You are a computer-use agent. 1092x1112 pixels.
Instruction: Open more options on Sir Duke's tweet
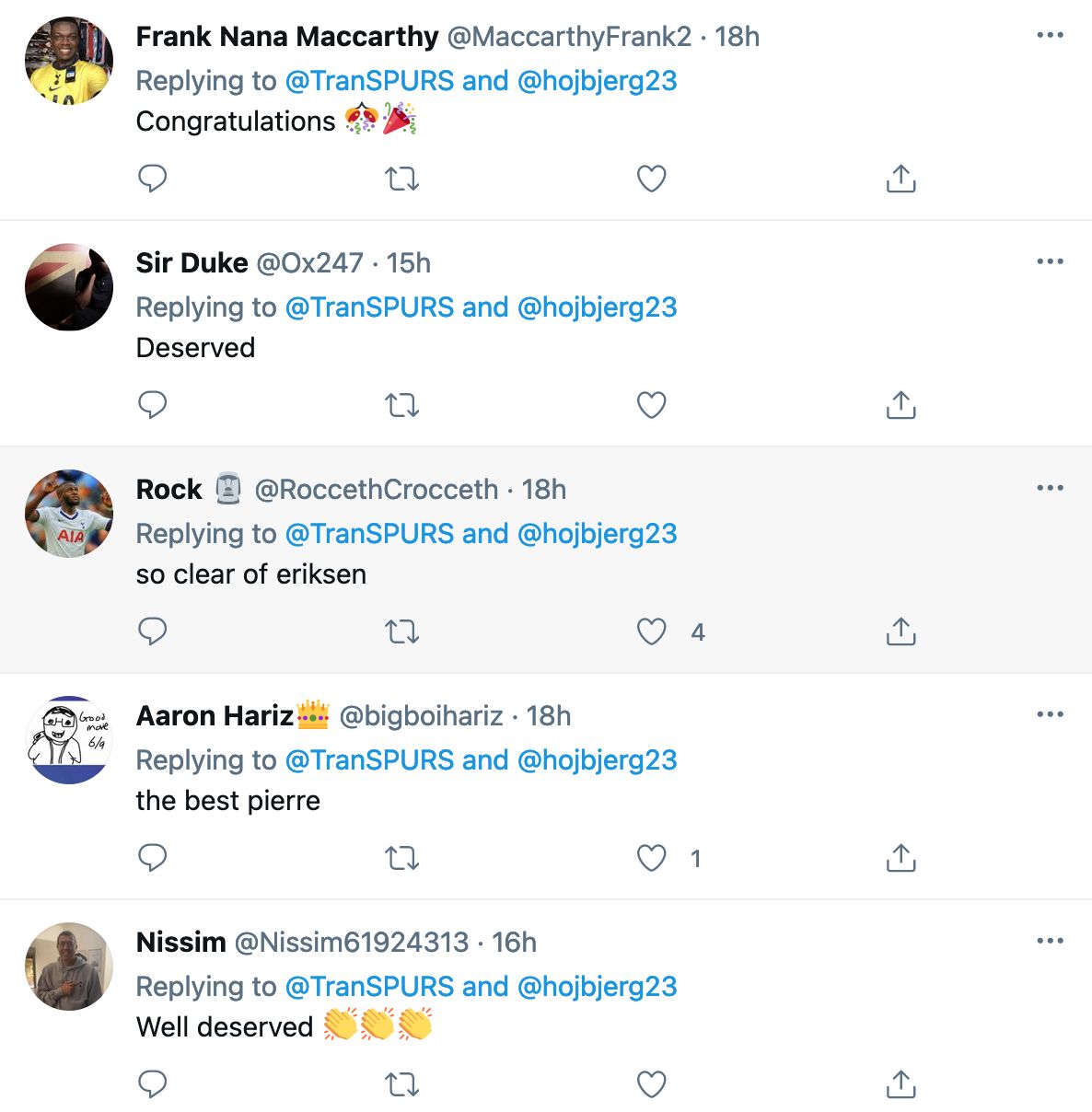1050,261
